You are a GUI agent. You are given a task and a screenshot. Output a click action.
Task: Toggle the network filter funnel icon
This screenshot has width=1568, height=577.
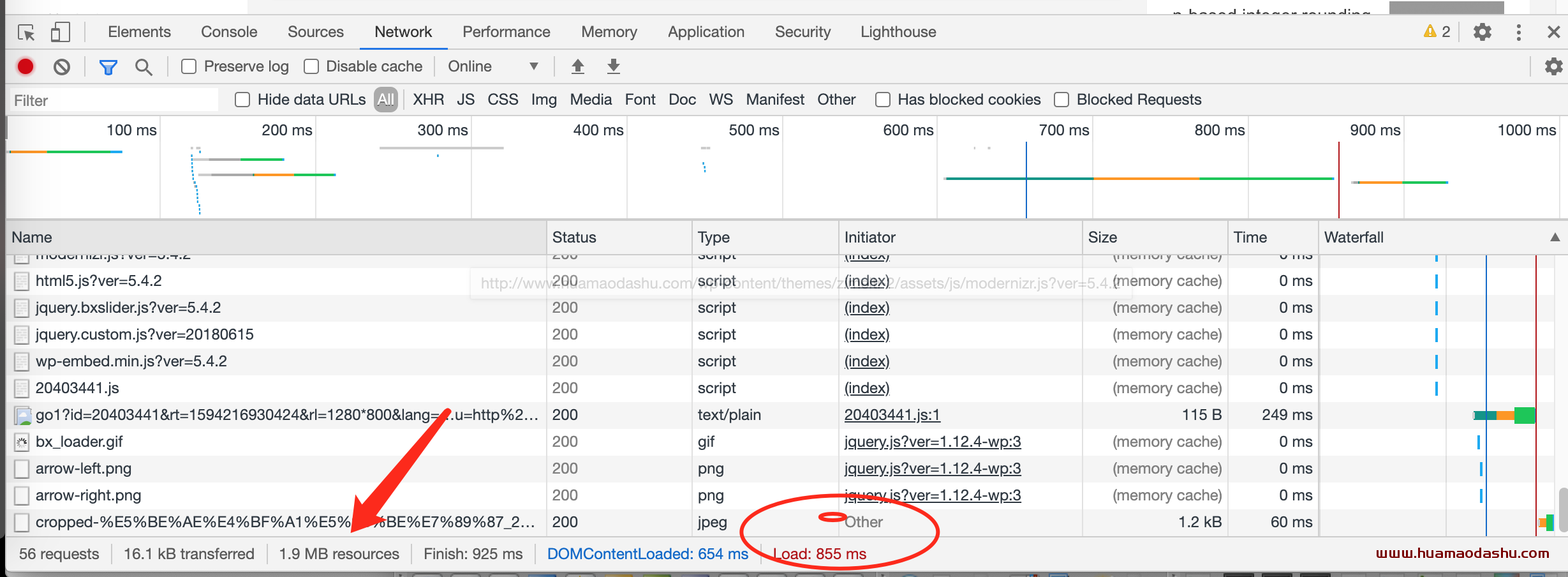click(108, 66)
